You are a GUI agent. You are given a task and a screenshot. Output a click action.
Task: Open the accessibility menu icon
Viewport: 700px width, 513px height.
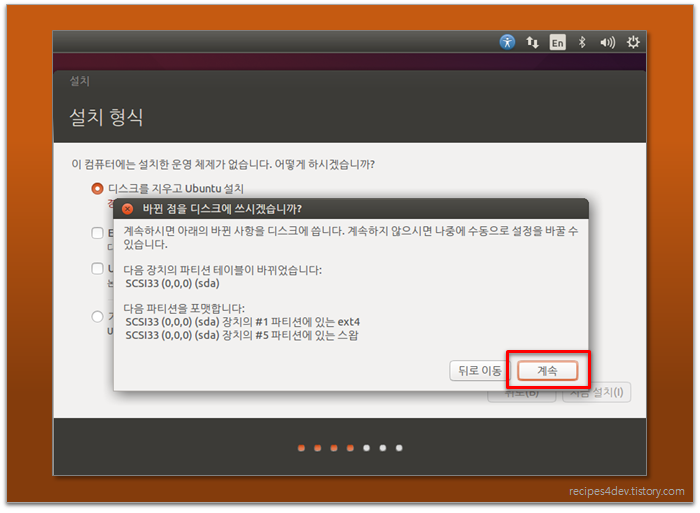pyautogui.click(x=507, y=42)
